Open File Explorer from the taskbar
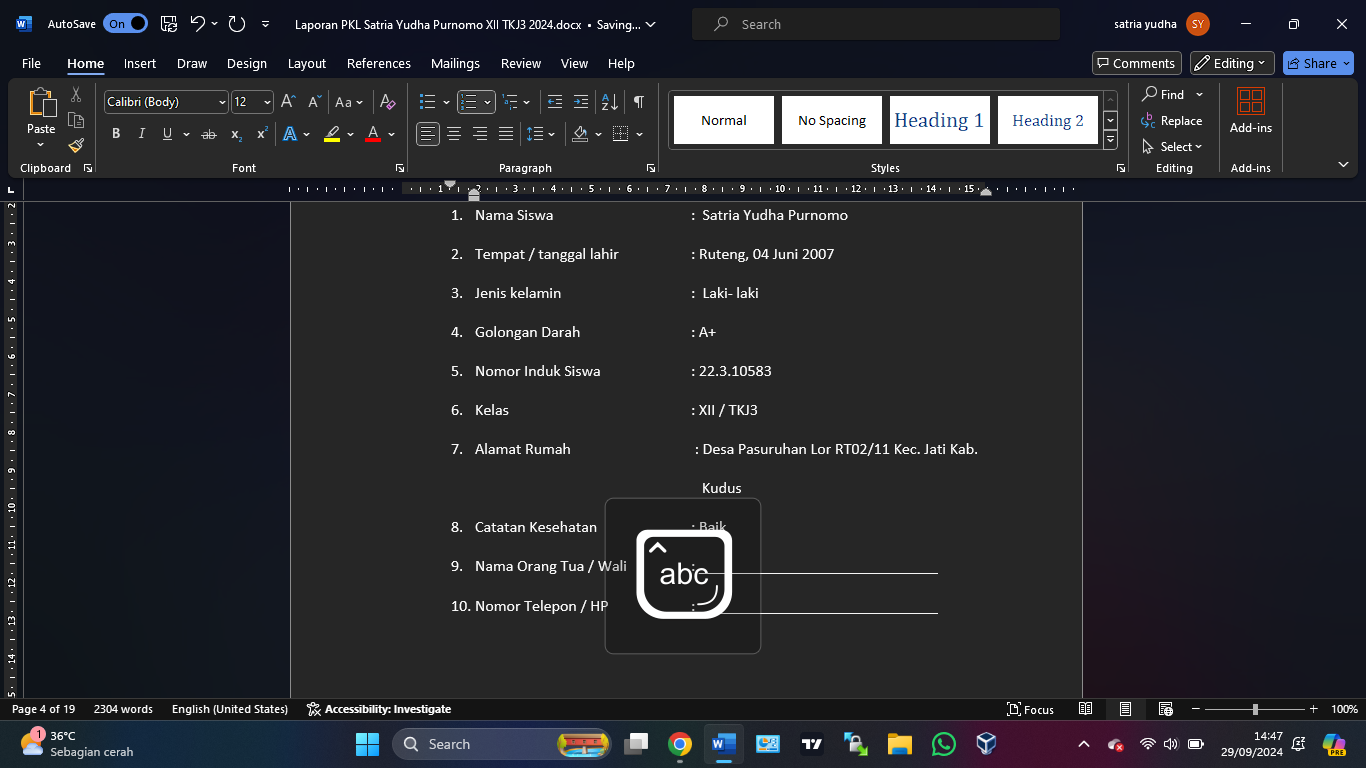1366x768 pixels. point(900,744)
